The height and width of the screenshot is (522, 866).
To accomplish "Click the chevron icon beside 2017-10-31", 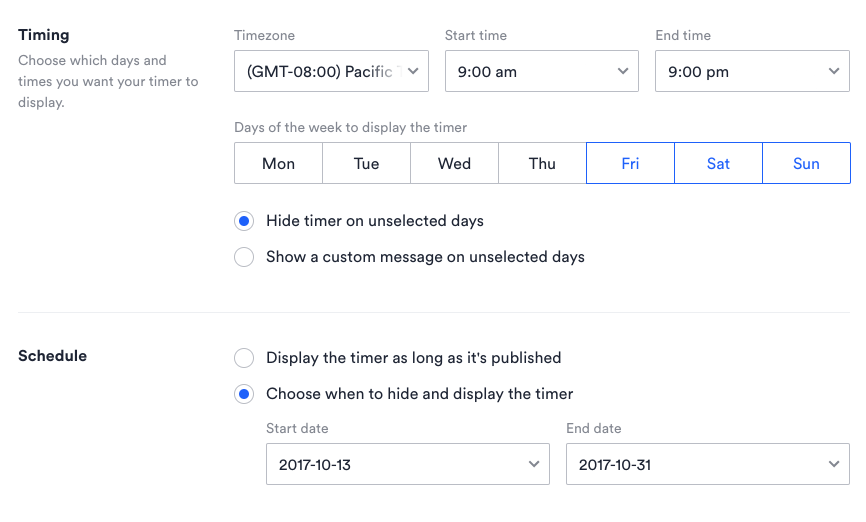I will [834, 465].
